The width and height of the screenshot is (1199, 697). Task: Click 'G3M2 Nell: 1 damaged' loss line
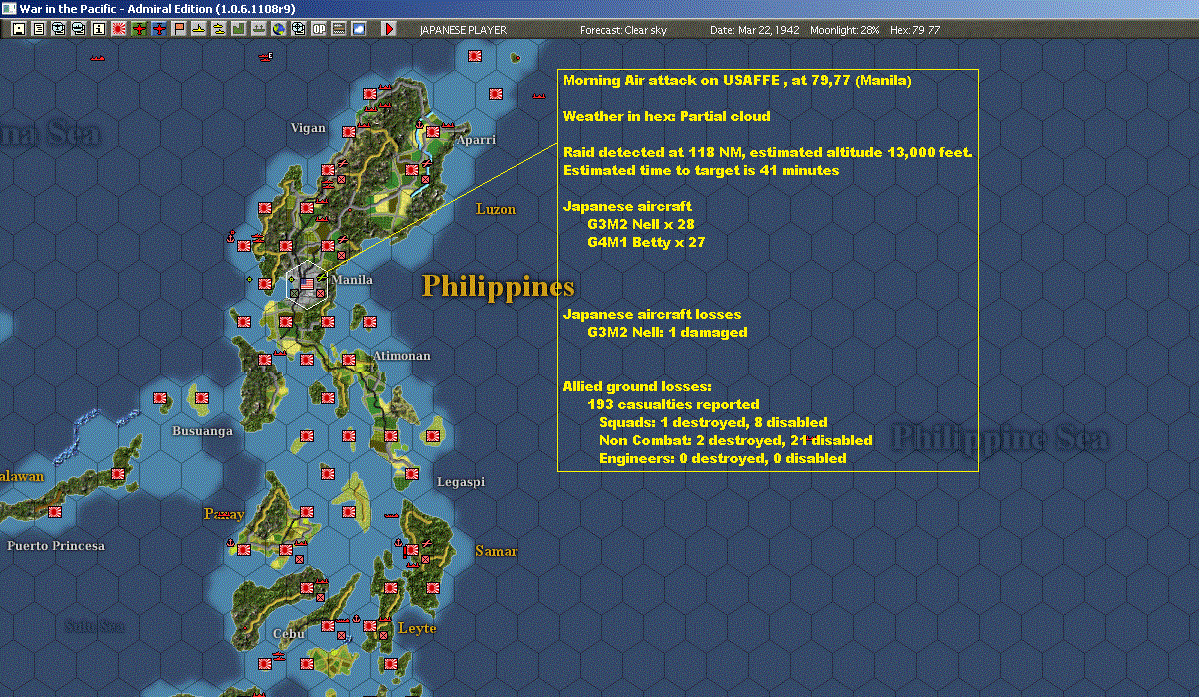tap(668, 332)
